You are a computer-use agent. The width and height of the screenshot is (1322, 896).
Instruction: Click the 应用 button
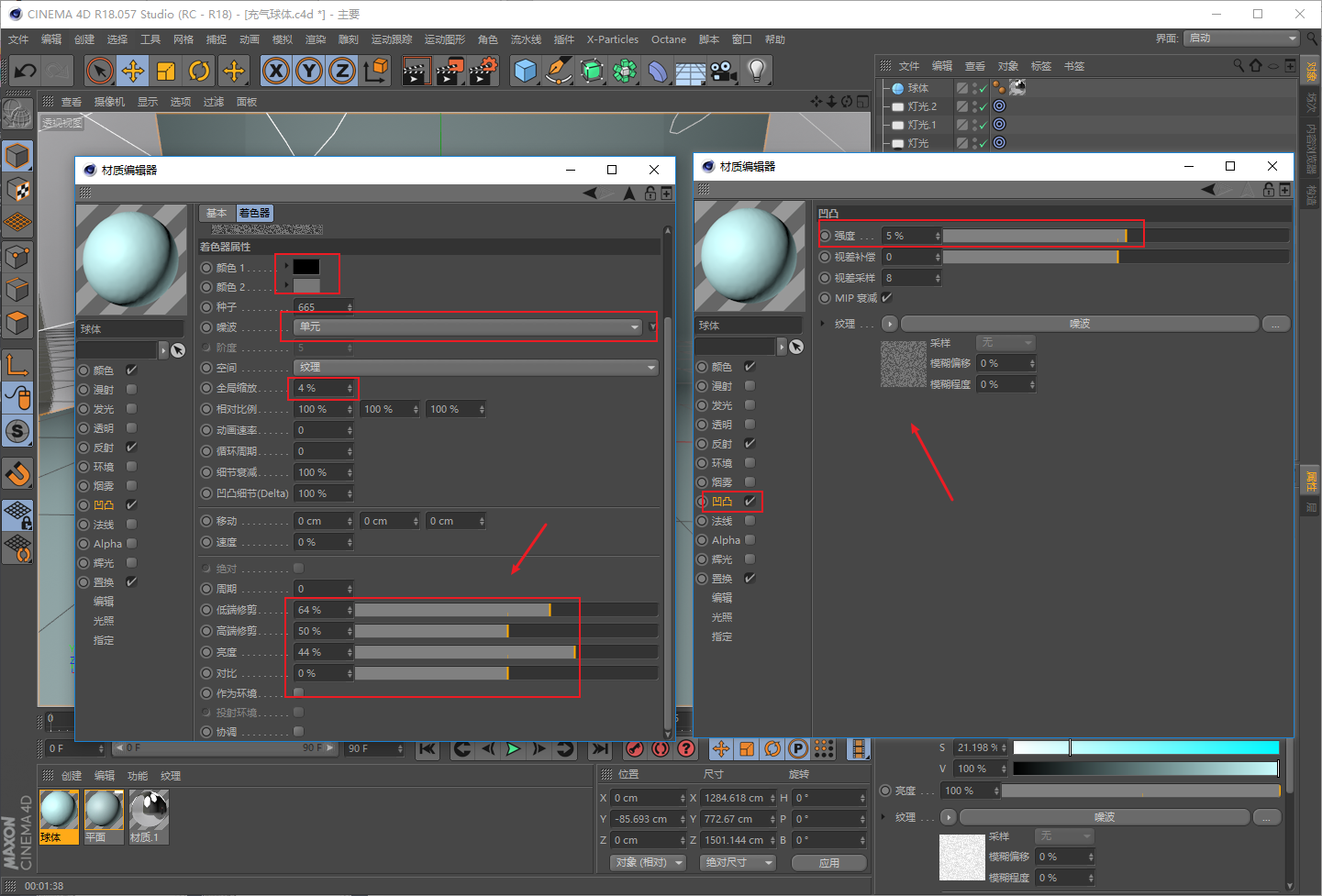click(829, 863)
